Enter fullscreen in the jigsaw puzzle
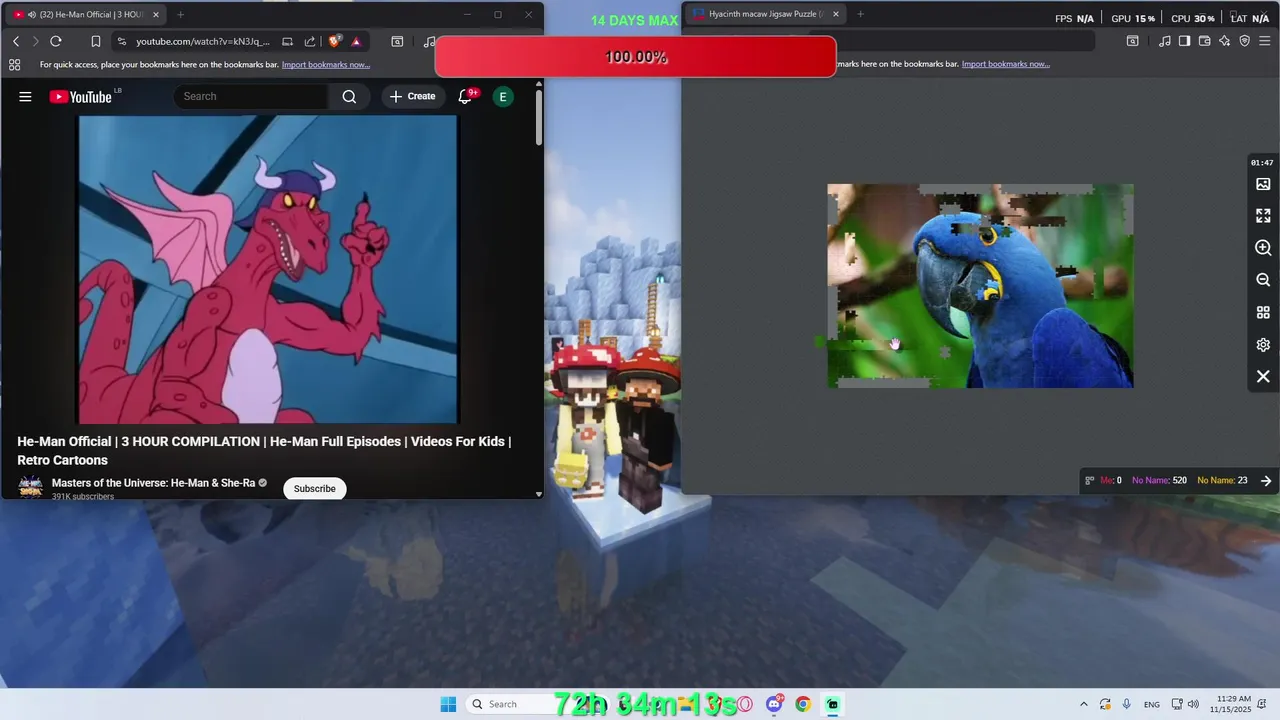Screen dimensions: 1280x720 (x=1263, y=215)
